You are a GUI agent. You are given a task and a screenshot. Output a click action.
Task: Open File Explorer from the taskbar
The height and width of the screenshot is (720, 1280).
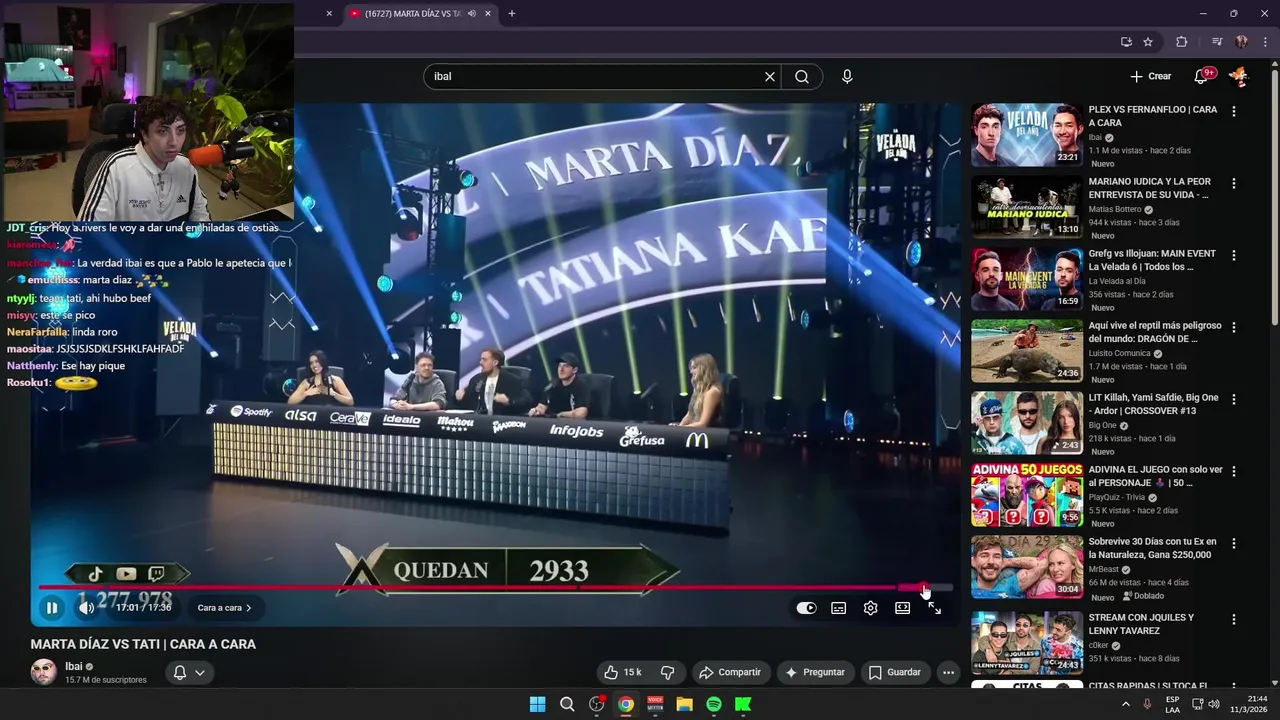pos(684,704)
